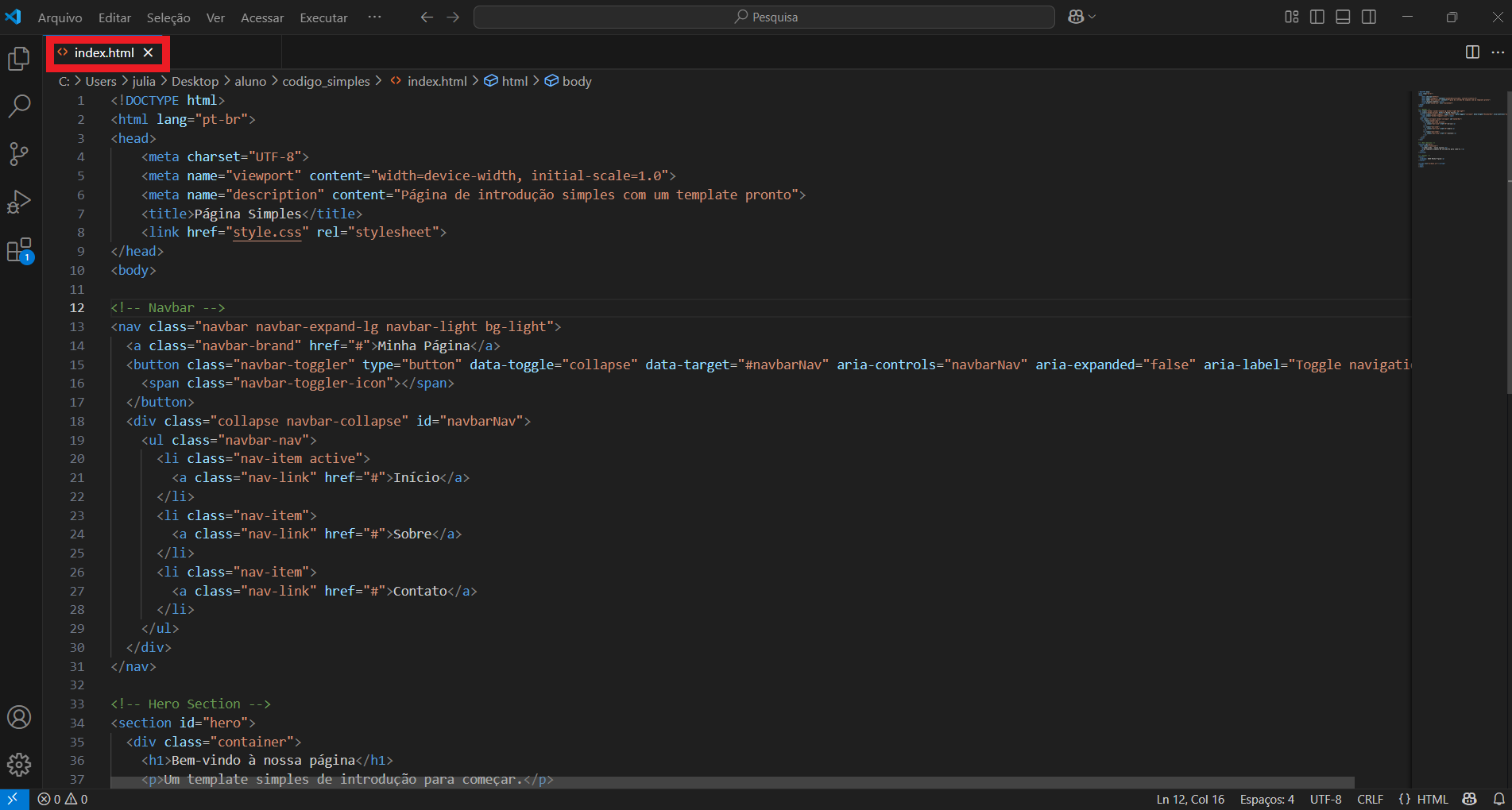The height and width of the screenshot is (810, 1512).
Task: Click the errors and warnings status indicator
Action: 63,800
